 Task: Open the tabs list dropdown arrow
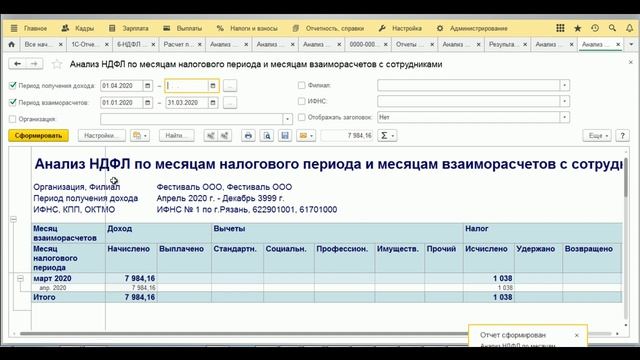tap(631, 44)
